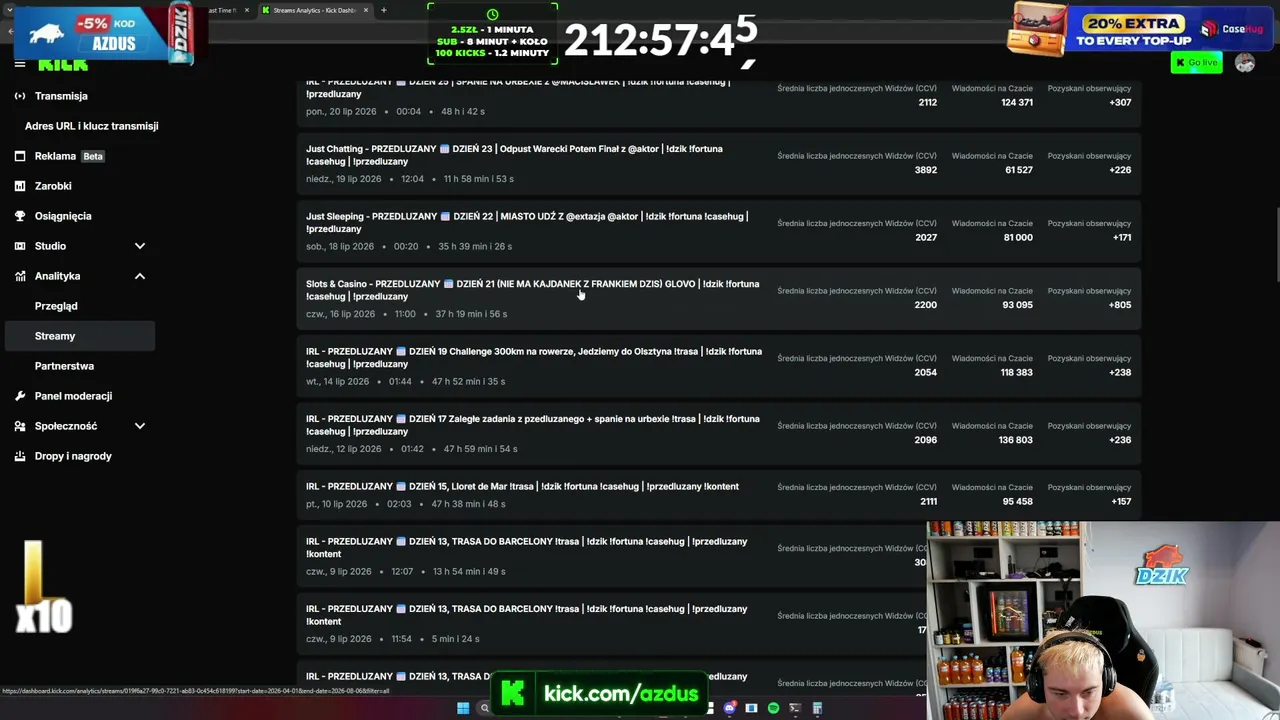Open the DZIEŃ 19 Challenge 300km stream
This screenshot has width=1280, height=720.
click(719, 366)
